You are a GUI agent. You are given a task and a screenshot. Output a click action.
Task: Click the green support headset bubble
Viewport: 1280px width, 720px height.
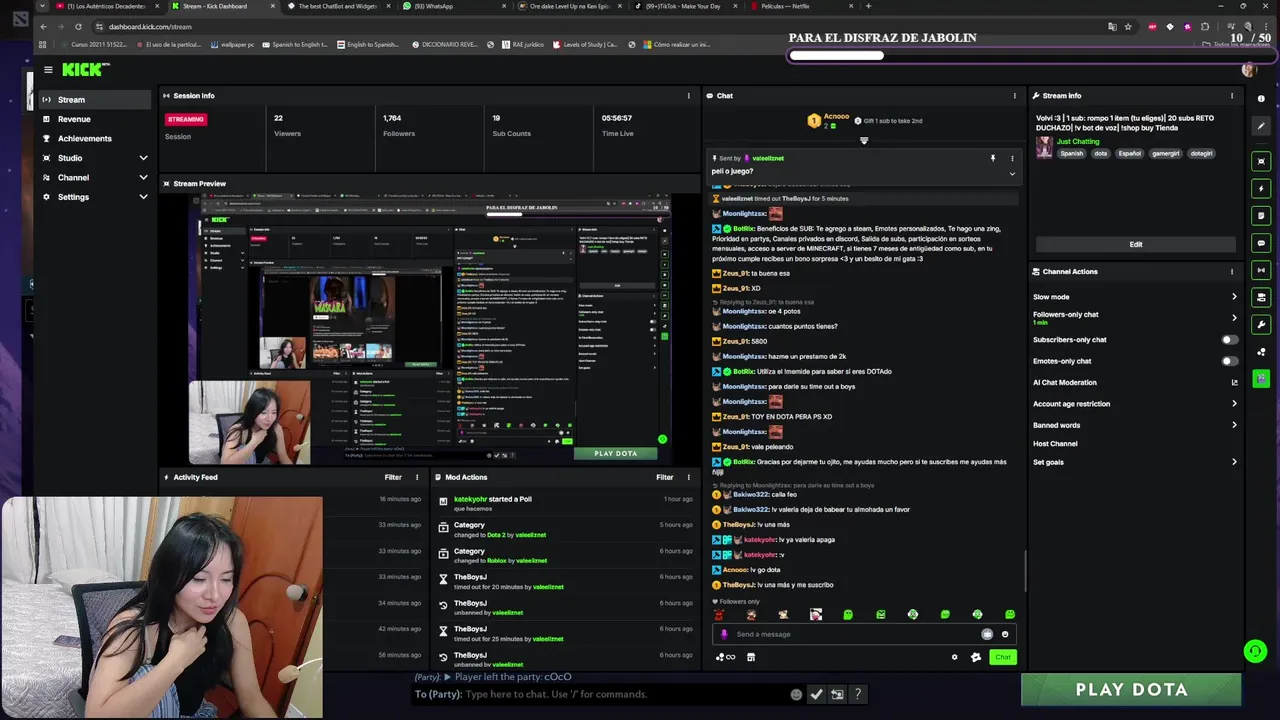point(1255,651)
